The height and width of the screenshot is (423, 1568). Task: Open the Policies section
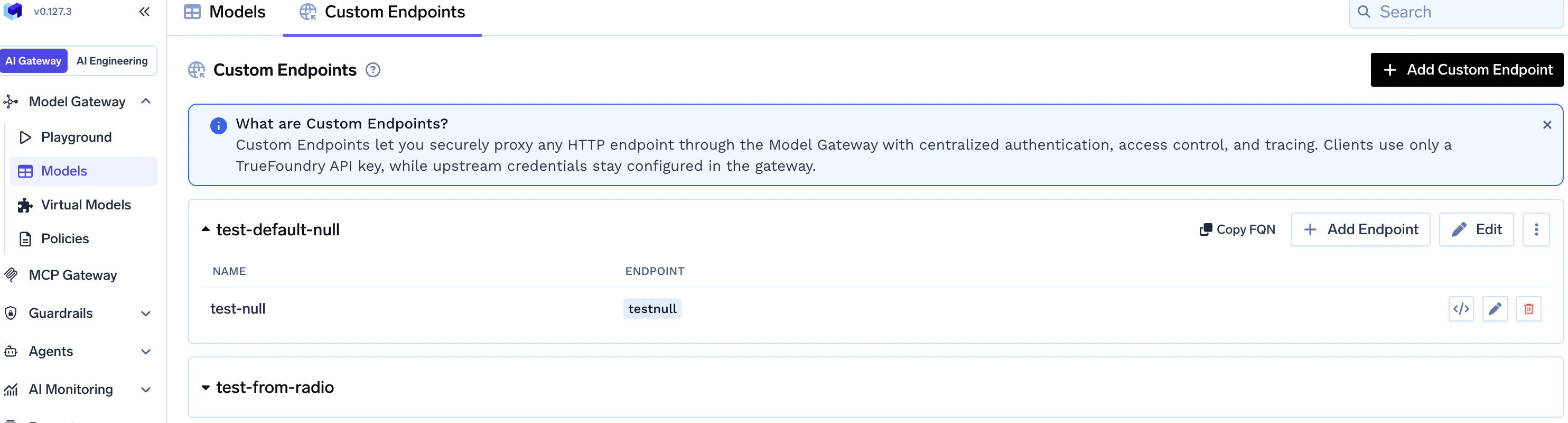pos(64,238)
